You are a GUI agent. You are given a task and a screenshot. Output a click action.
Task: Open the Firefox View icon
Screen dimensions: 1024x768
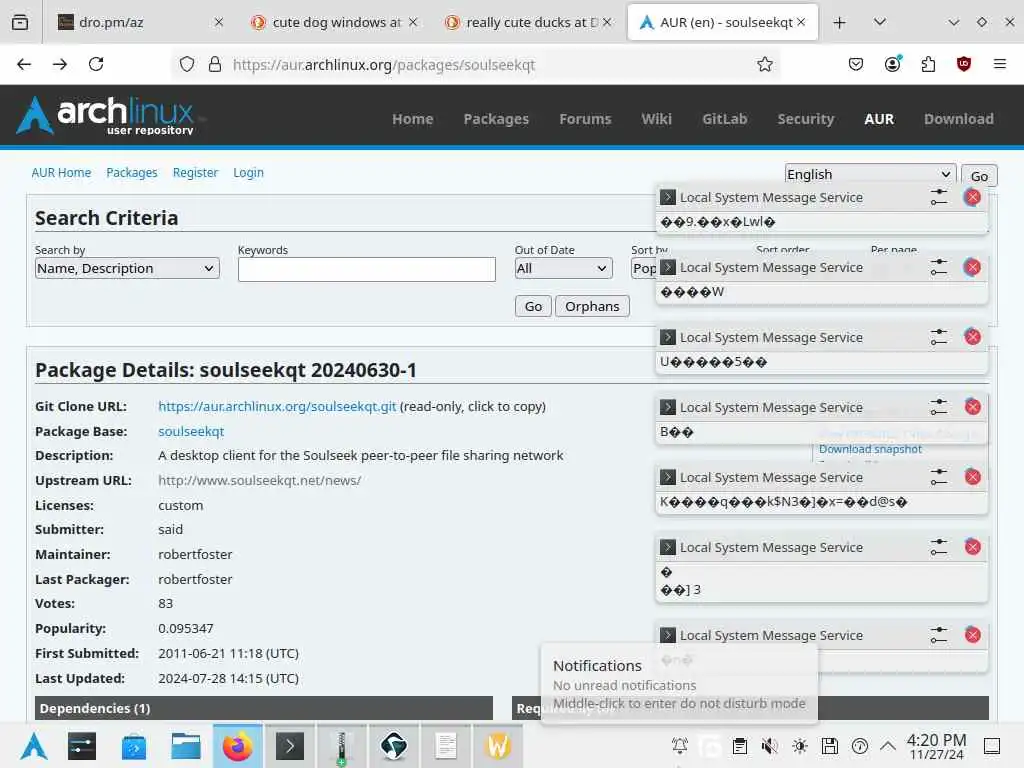[x=20, y=22]
